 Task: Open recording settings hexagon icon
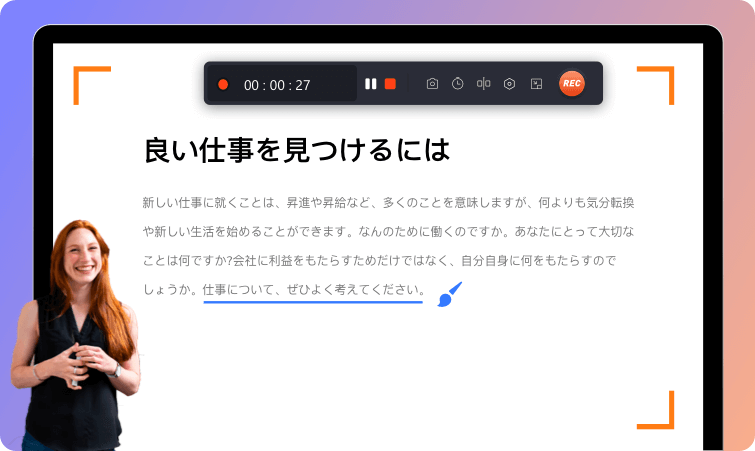coord(509,84)
